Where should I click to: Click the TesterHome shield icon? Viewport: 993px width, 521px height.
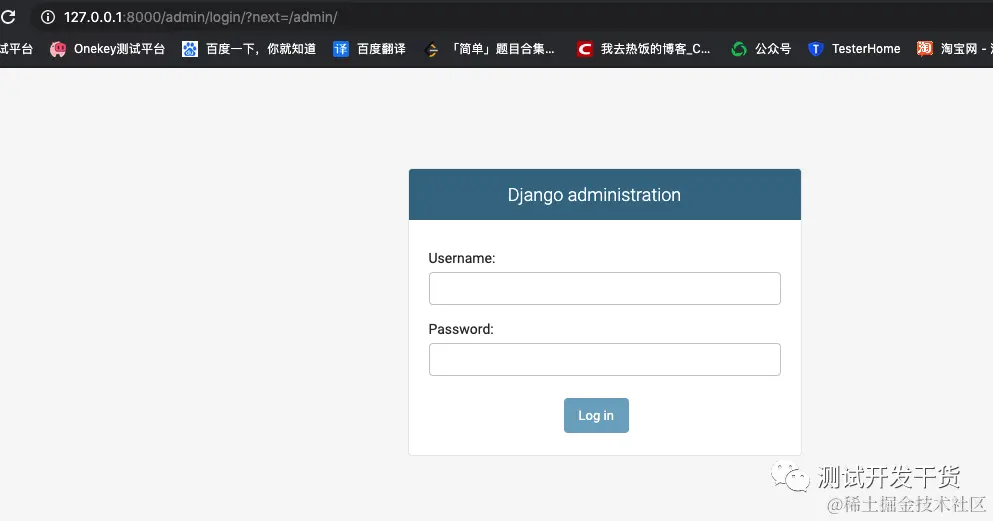pos(816,49)
